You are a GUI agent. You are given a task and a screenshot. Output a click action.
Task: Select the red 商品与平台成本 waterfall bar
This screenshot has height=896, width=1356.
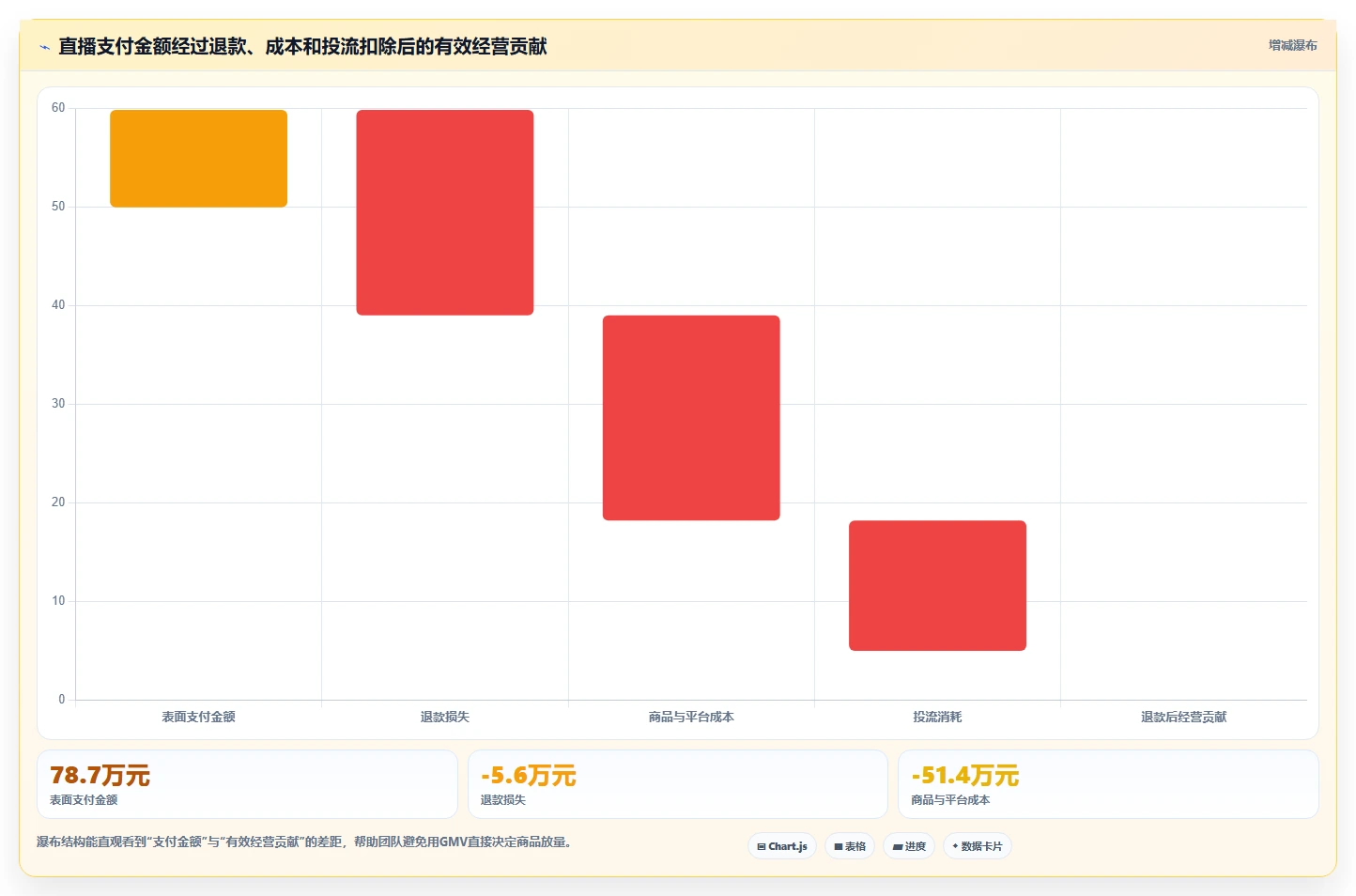[x=691, y=418]
